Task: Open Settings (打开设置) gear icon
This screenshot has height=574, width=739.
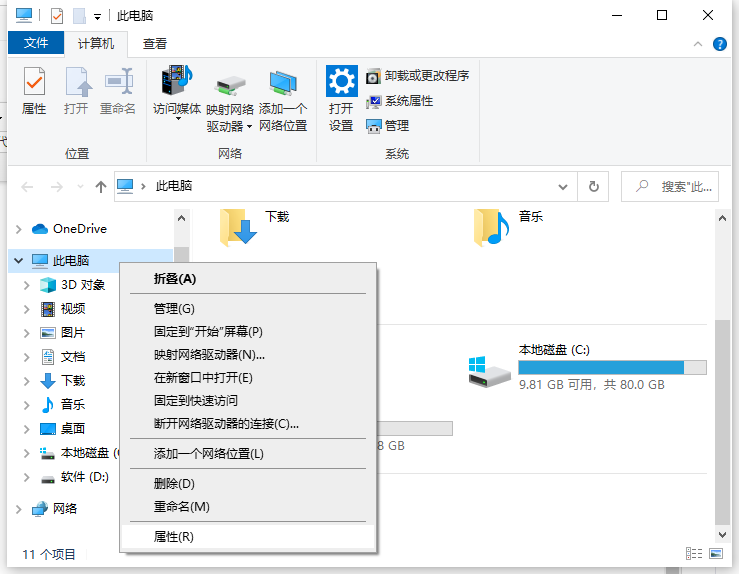Action: point(342,81)
